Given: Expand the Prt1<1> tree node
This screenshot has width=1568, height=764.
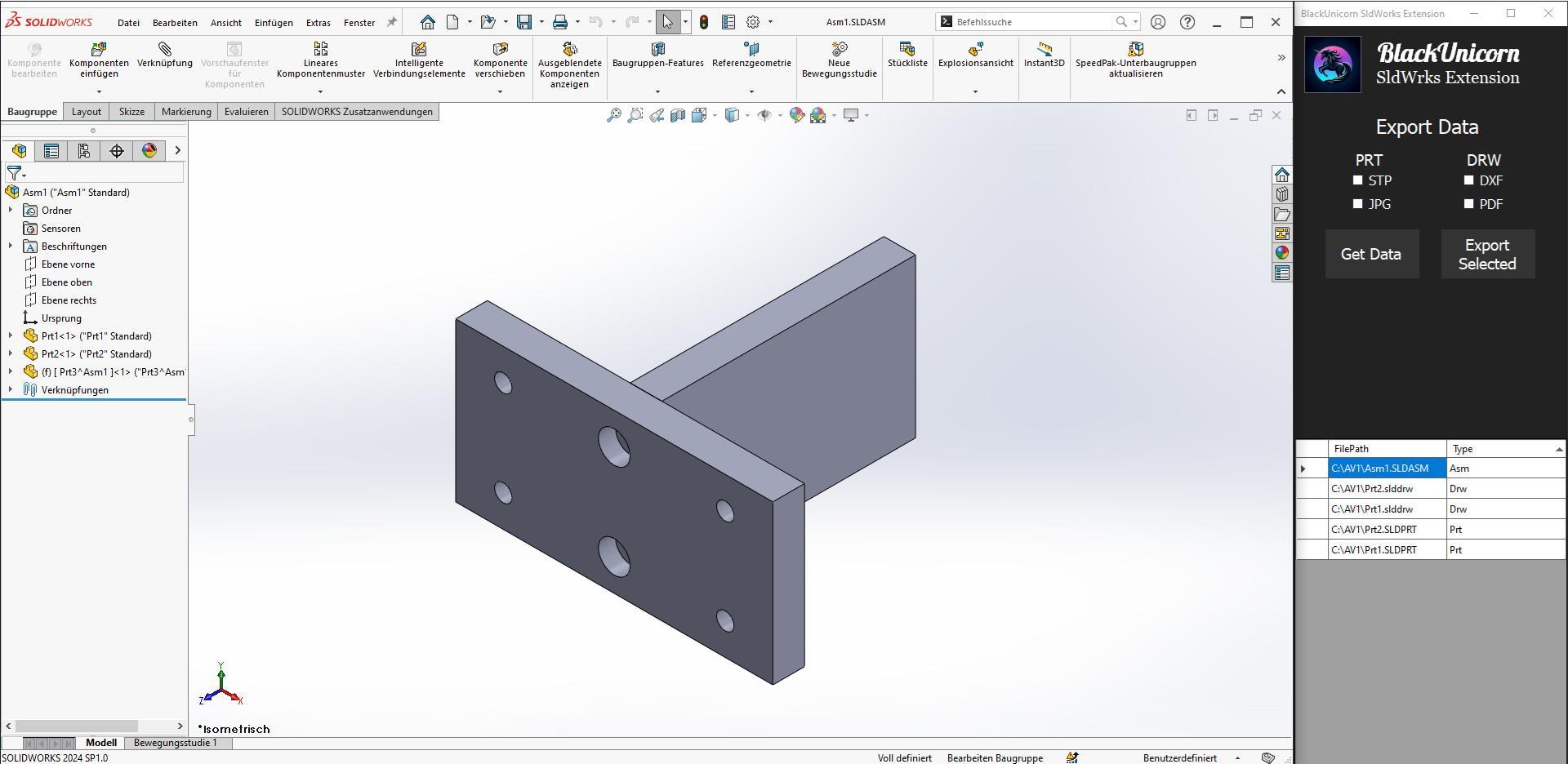Looking at the screenshot, I should click(9, 335).
